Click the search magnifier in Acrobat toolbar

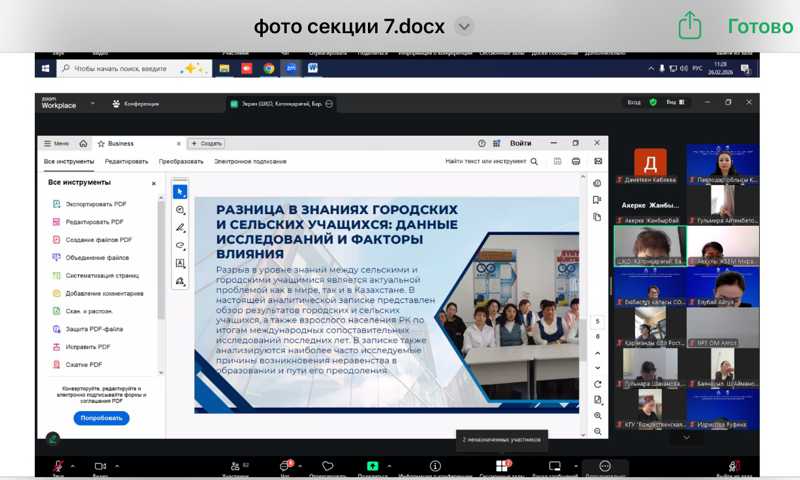point(534,161)
